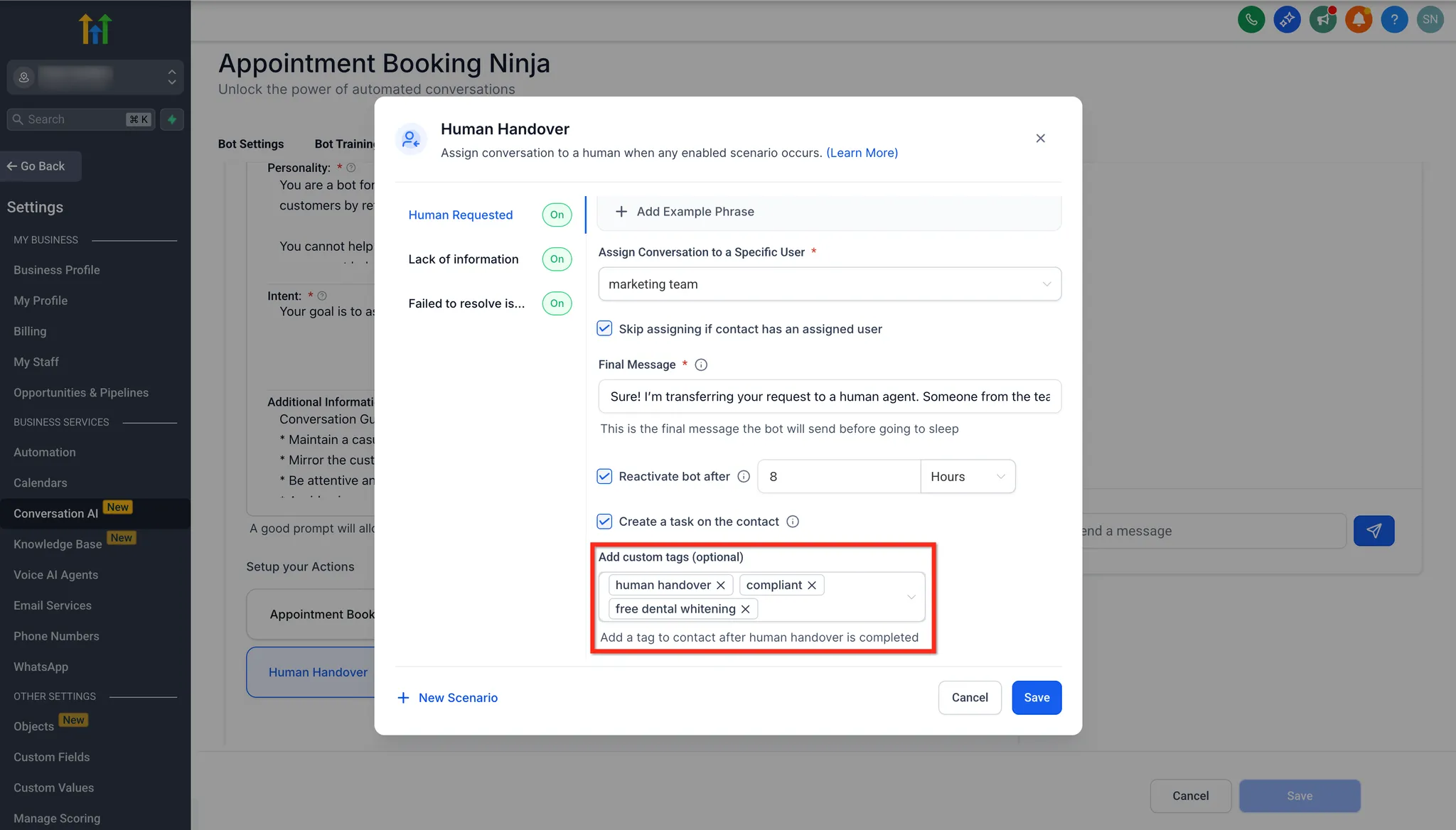Click the Final Message info icon
The image size is (1456, 830).
[x=701, y=365]
